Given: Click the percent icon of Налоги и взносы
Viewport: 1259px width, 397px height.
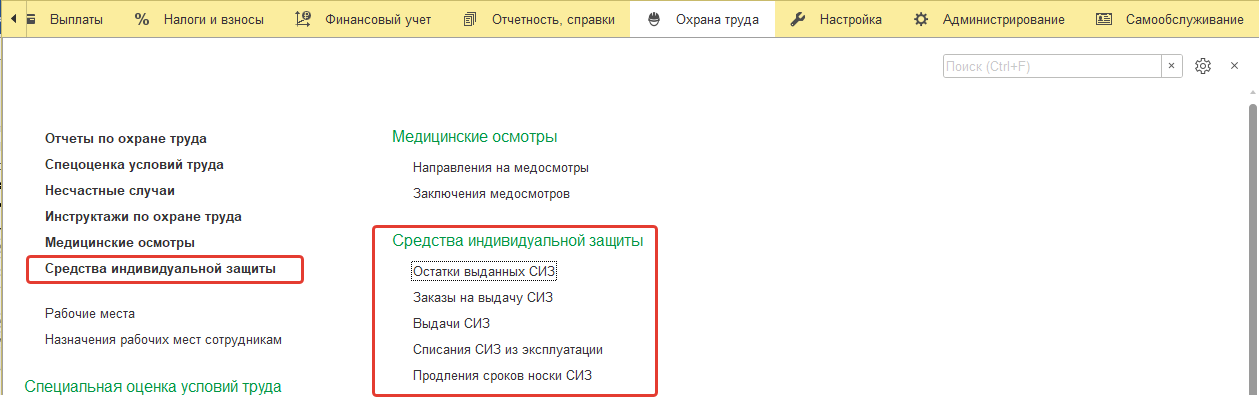Looking at the screenshot, I should point(142,19).
